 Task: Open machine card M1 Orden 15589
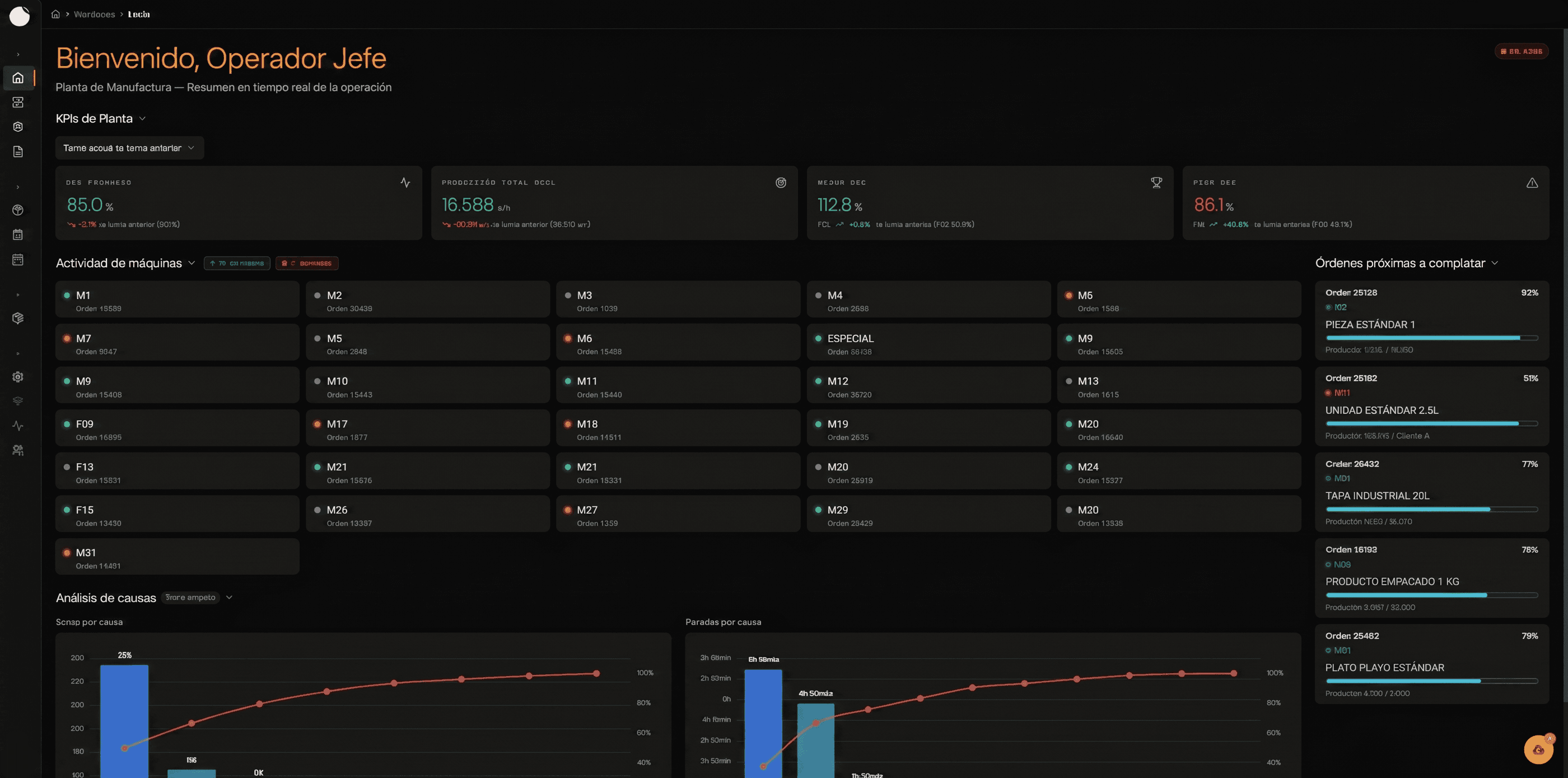click(x=177, y=299)
